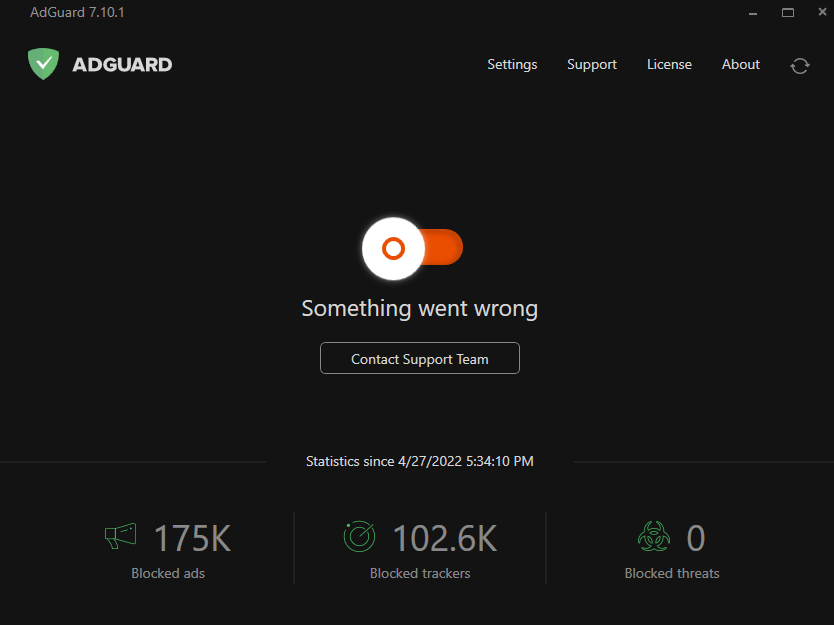The width and height of the screenshot is (834, 625).
Task: Maximize the AdGuard window
Action: 787,13
